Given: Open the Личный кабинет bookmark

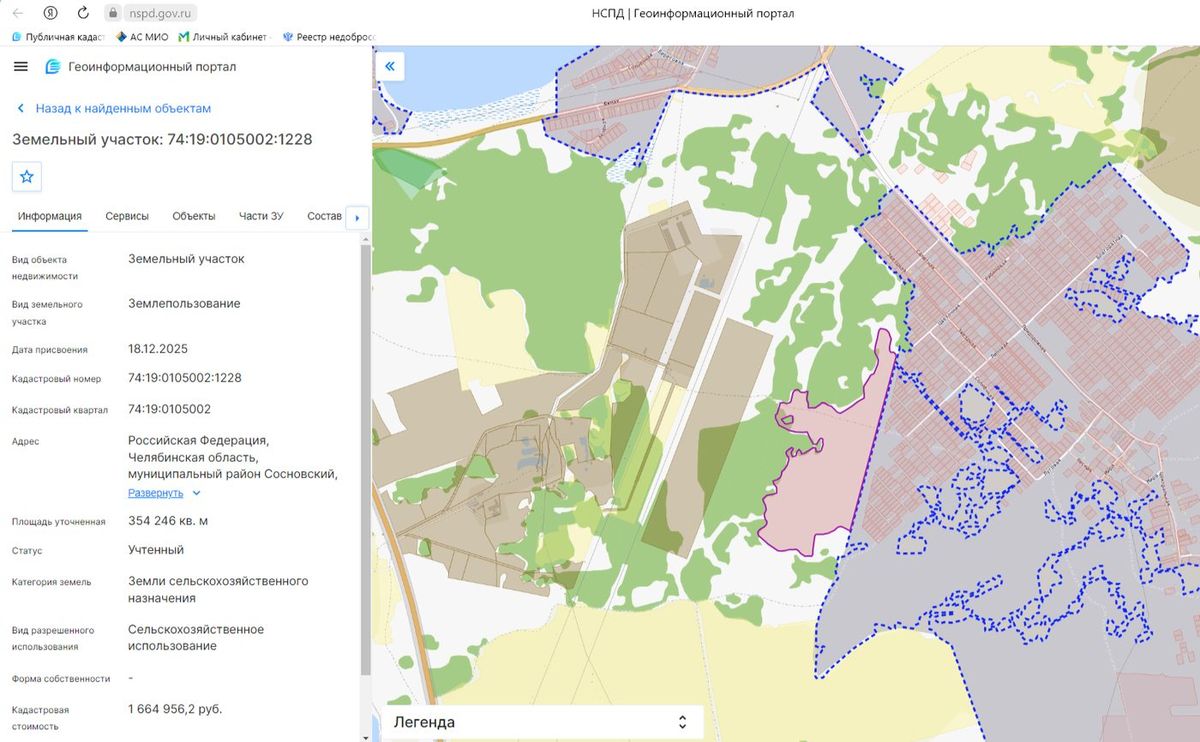Looking at the screenshot, I should coord(223,37).
